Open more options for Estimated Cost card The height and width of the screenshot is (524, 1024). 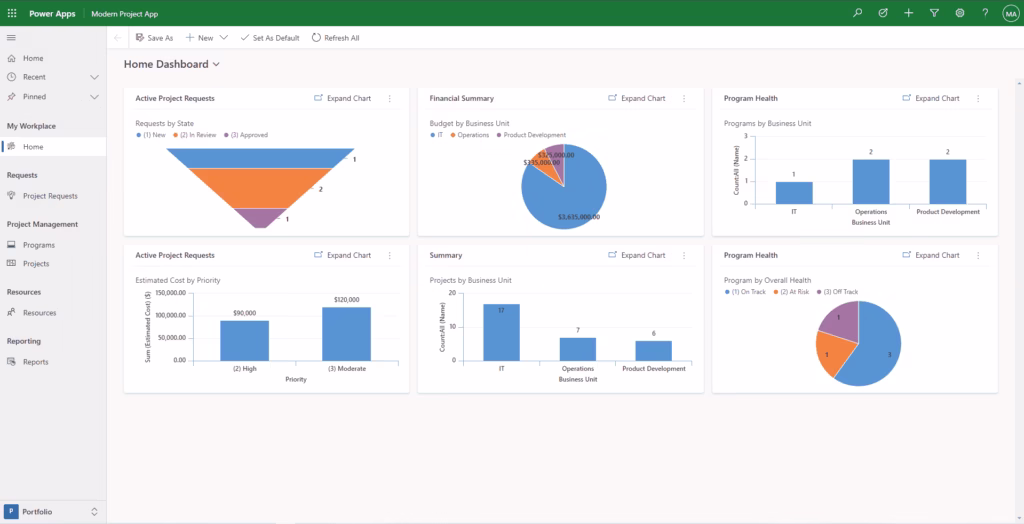pos(390,255)
